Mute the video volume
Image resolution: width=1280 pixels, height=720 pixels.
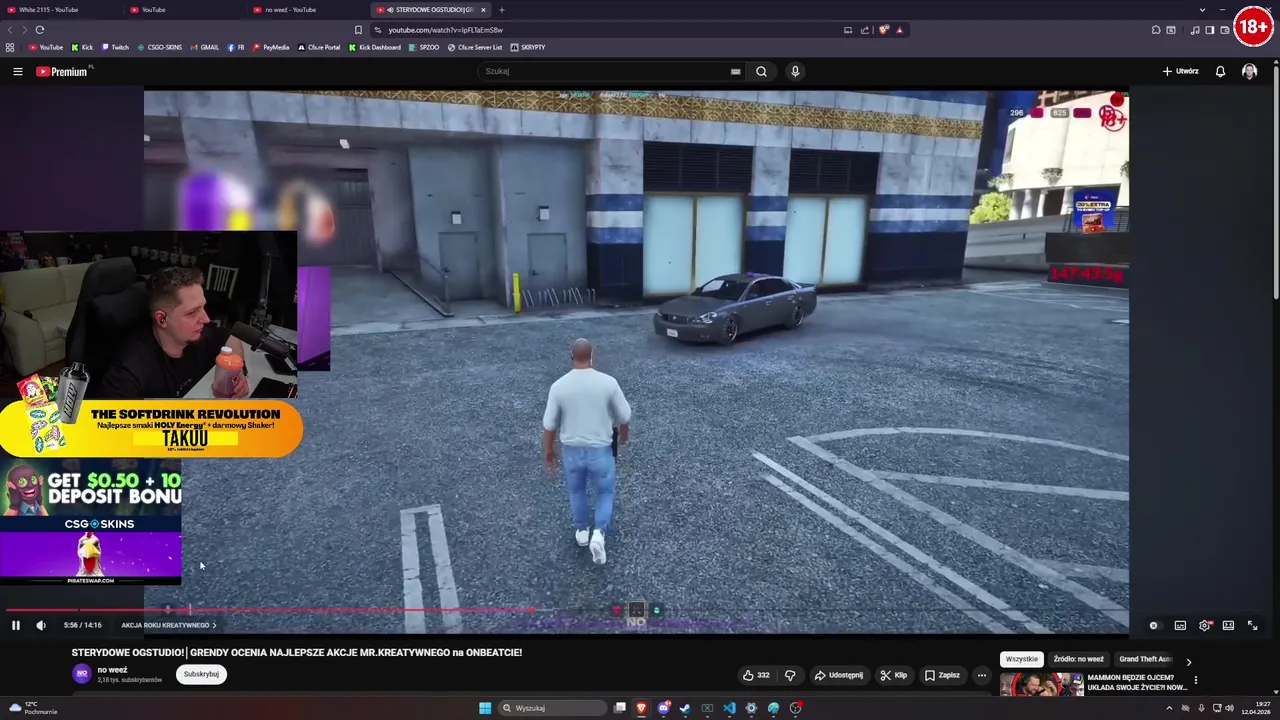[41, 625]
